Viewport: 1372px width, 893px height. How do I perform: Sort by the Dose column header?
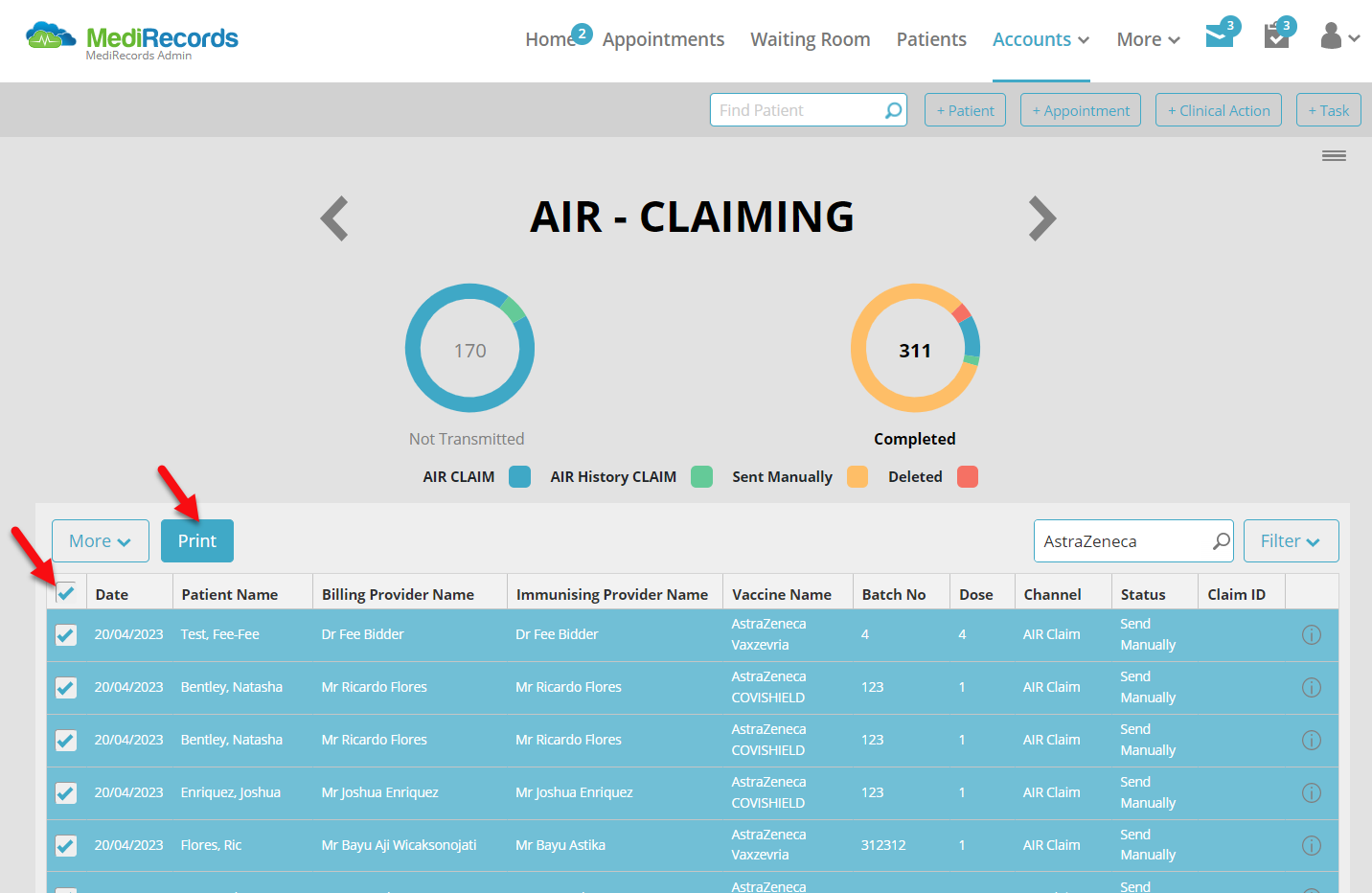976,595
